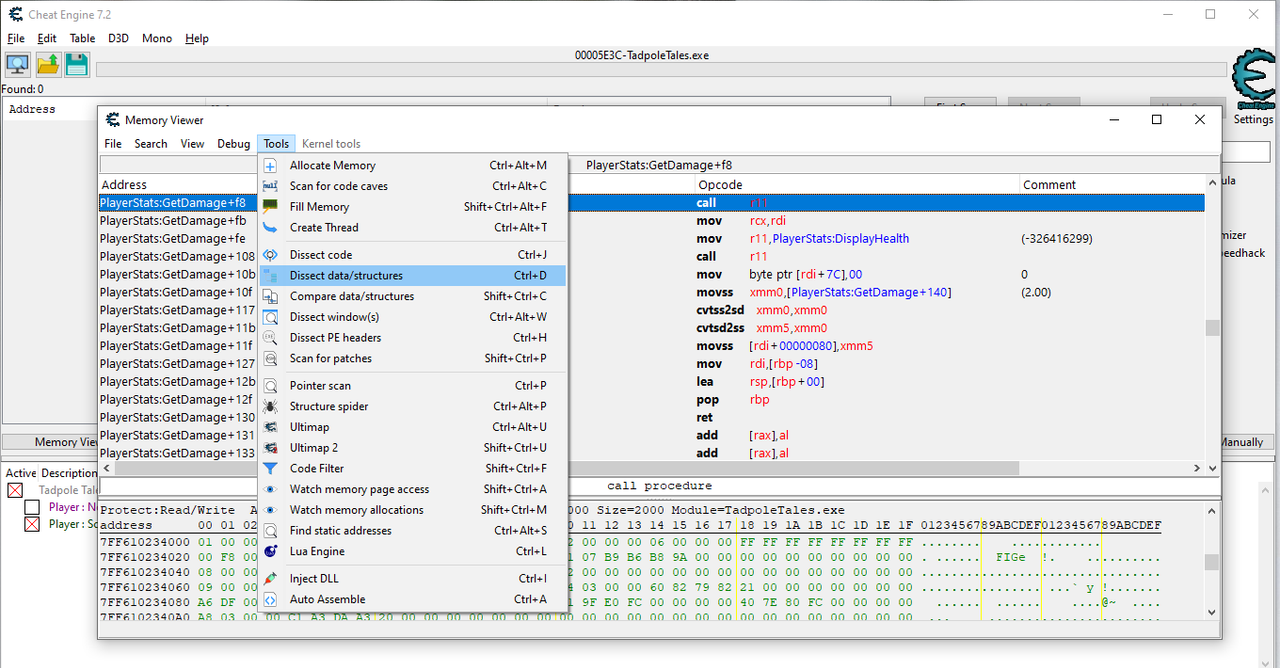Open the File menu in Cheat Engine main window

tap(16, 38)
